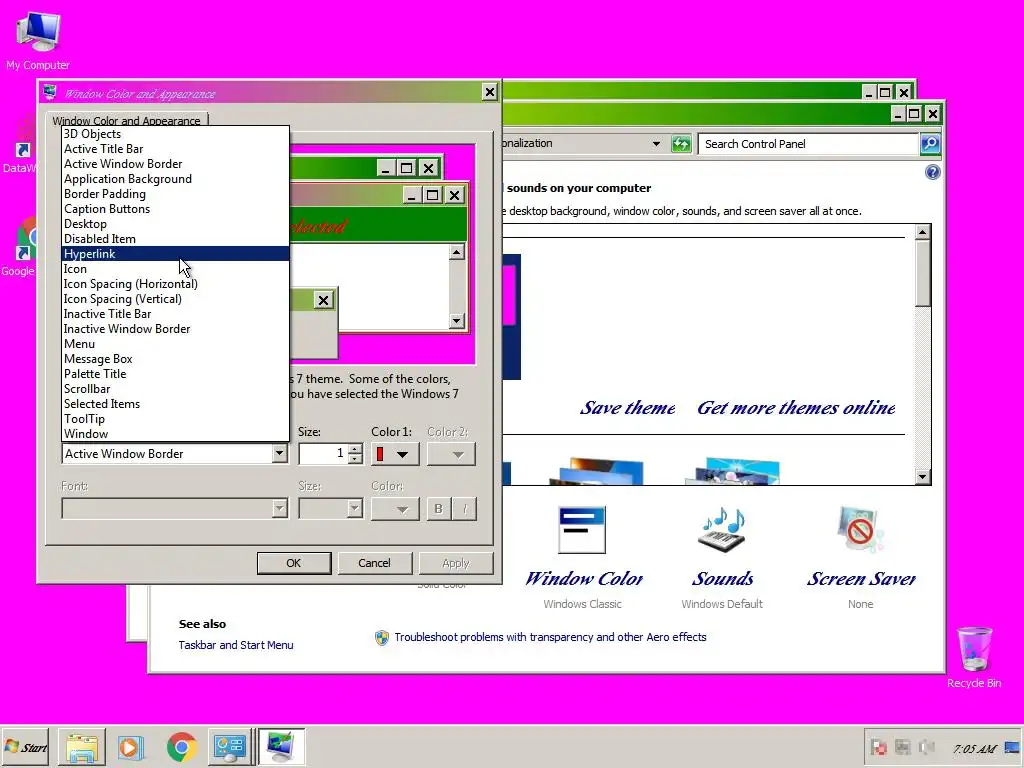Screen dimensions: 1024x768
Task: Click the 7:05 AM taskbar clock
Action: coord(974,748)
